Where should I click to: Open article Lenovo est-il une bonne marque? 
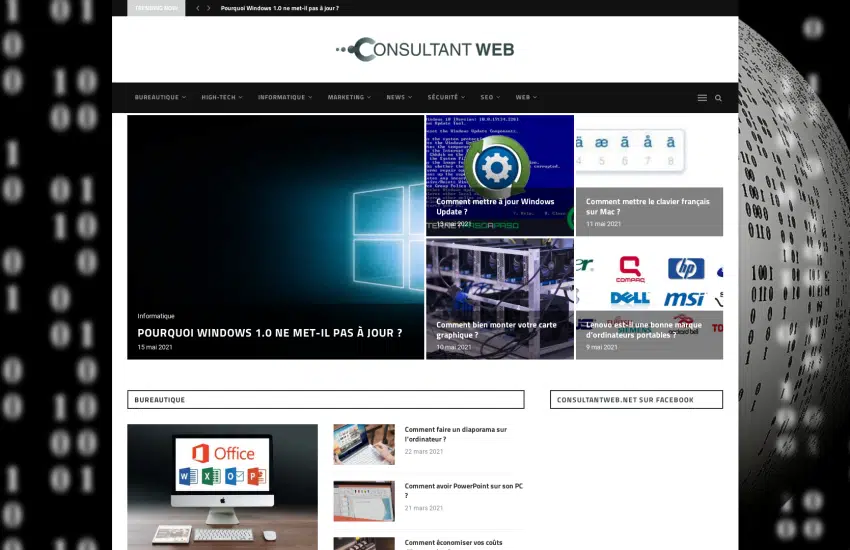coord(643,330)
